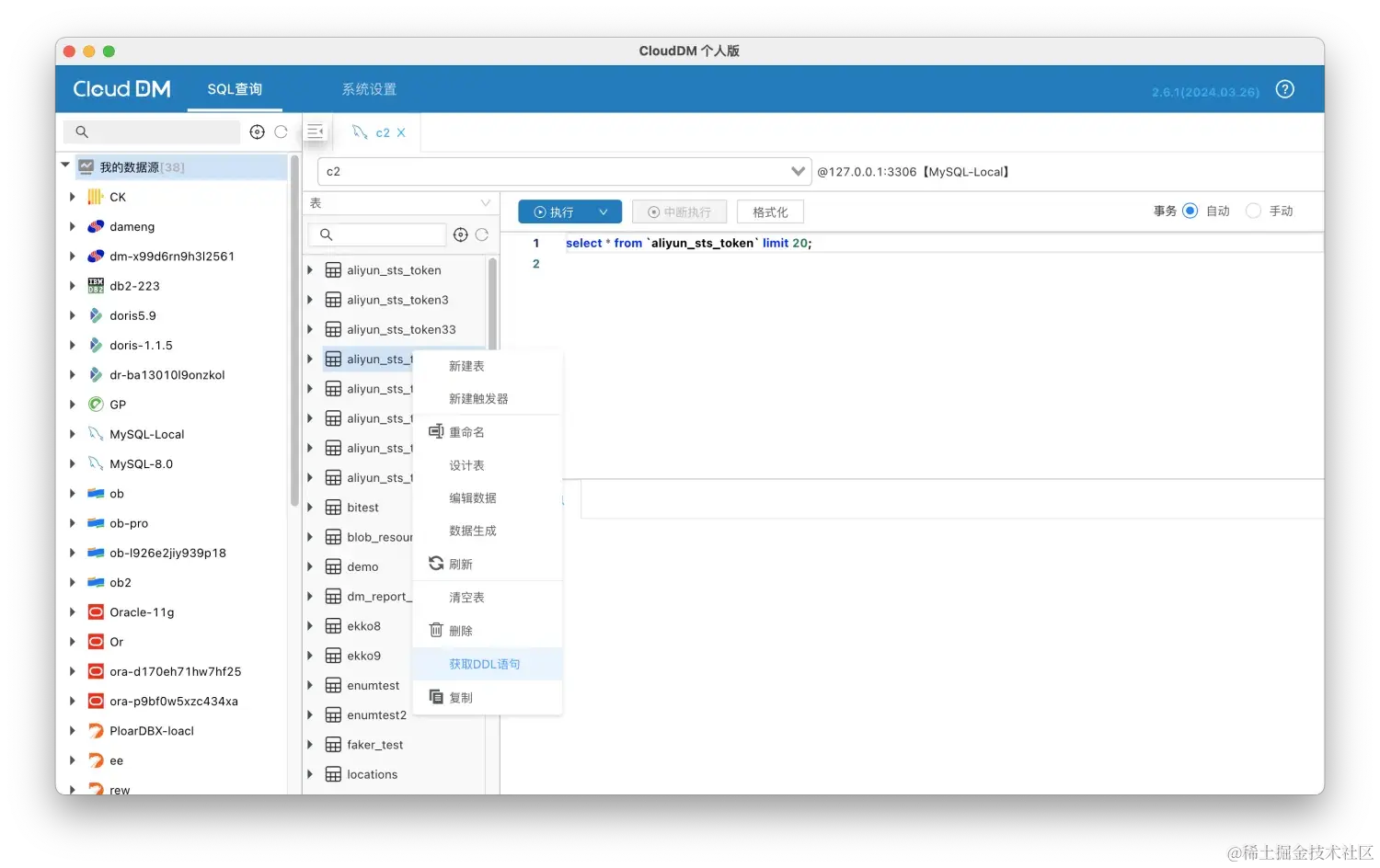The height and width of the screenshot is (868, 1380).
Task: Select the ora-d170eh71hw7hf25 datasource
Action: (x=174, y=672)
